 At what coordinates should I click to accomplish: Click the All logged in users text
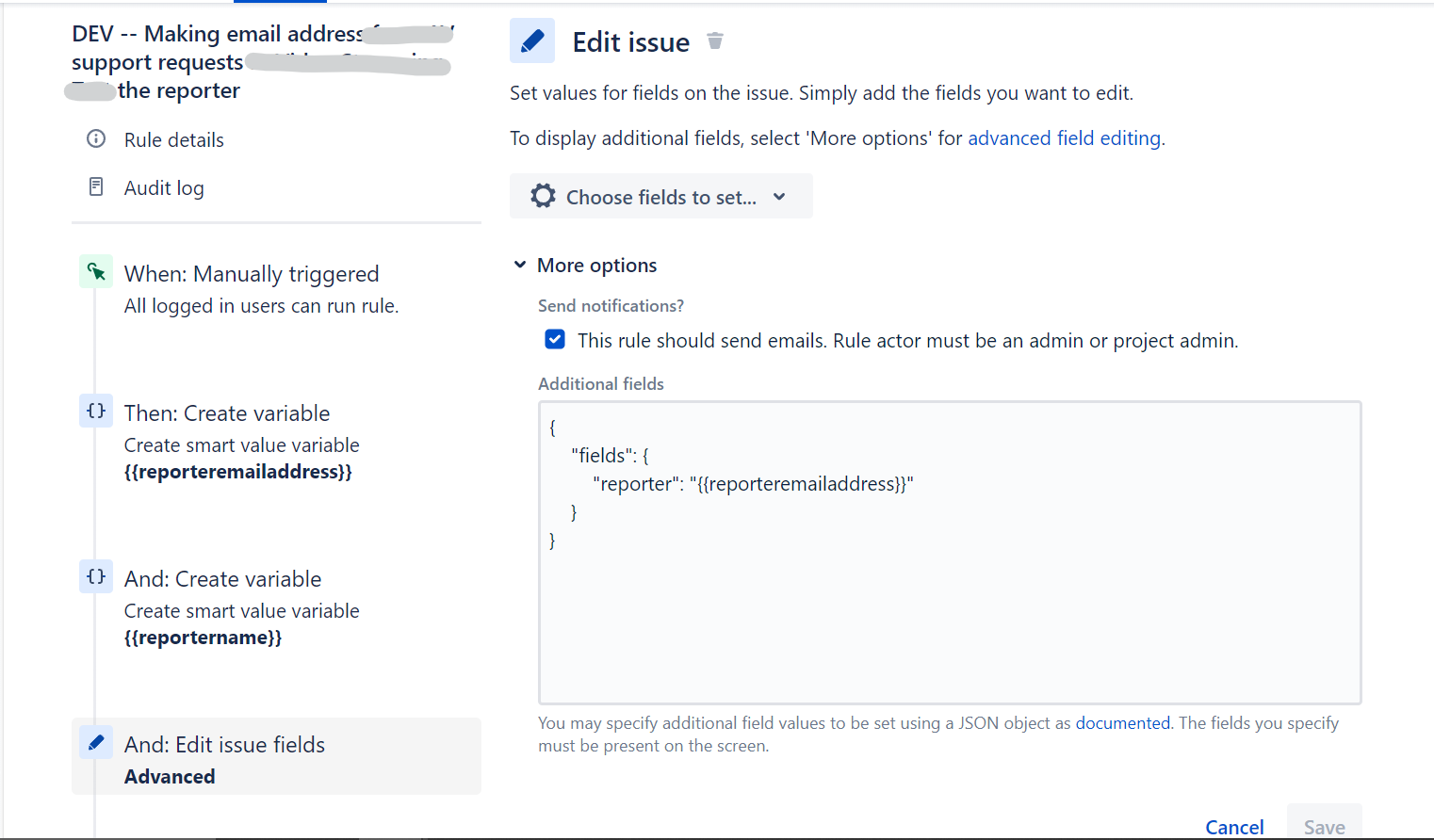click(x=261, y=306)
